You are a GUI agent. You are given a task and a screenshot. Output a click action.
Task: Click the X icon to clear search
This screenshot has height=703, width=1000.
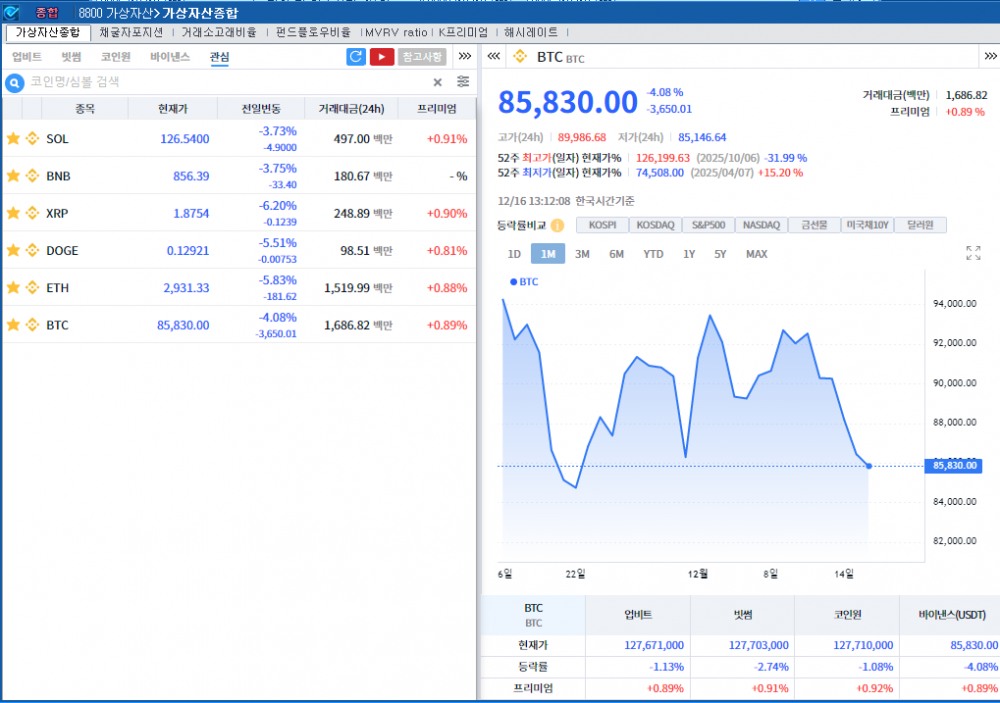[x=436, y=83]
